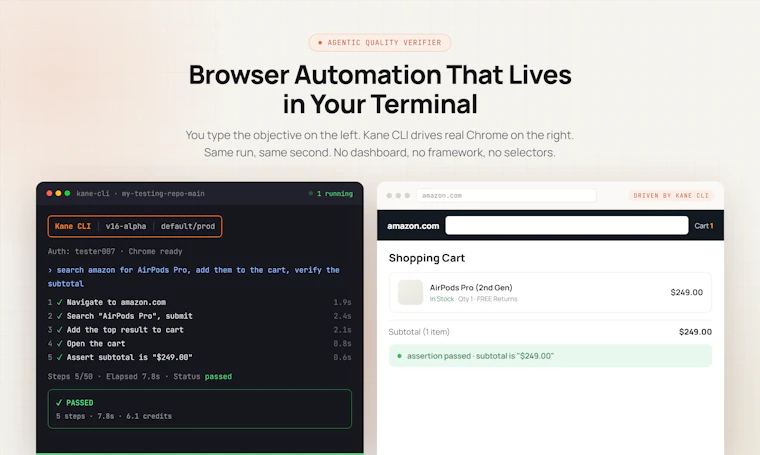The width and height of the screenshot is (760, 455).
Task: Click the 'AirPods Pro (2nd Gen)' product title
Action: 471,287
